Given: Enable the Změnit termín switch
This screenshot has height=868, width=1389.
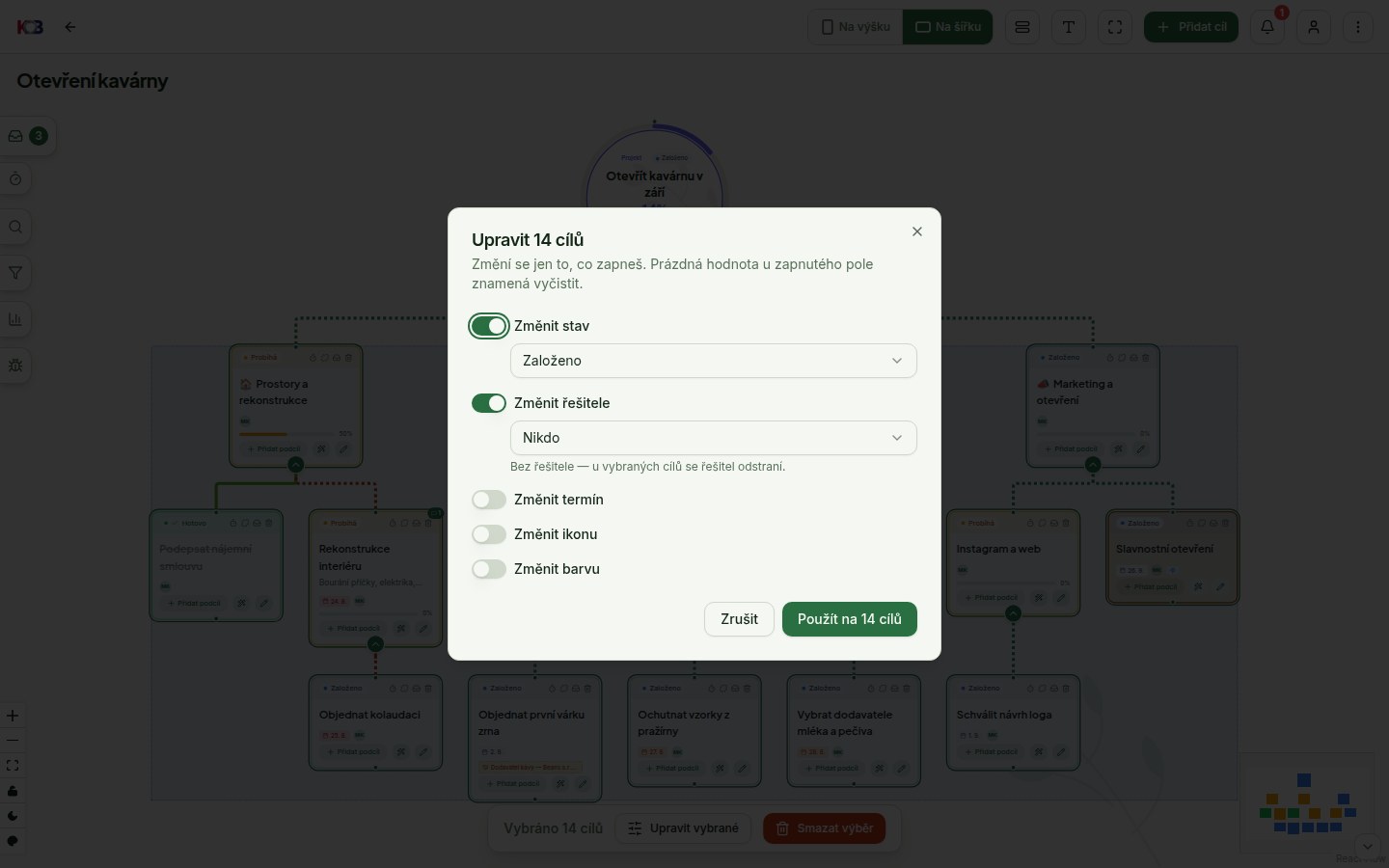Looking at the screenshot, I should pyautogui.click(x=489, y=500).
